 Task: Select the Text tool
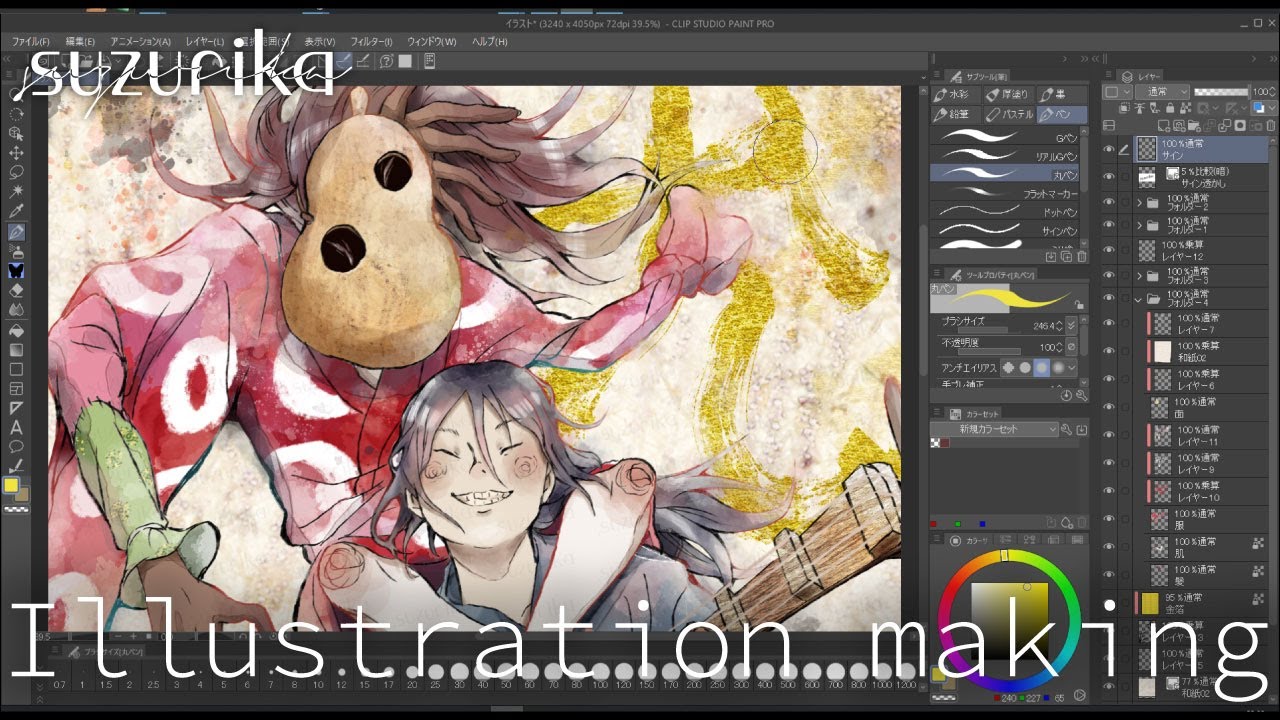[16, 428]
